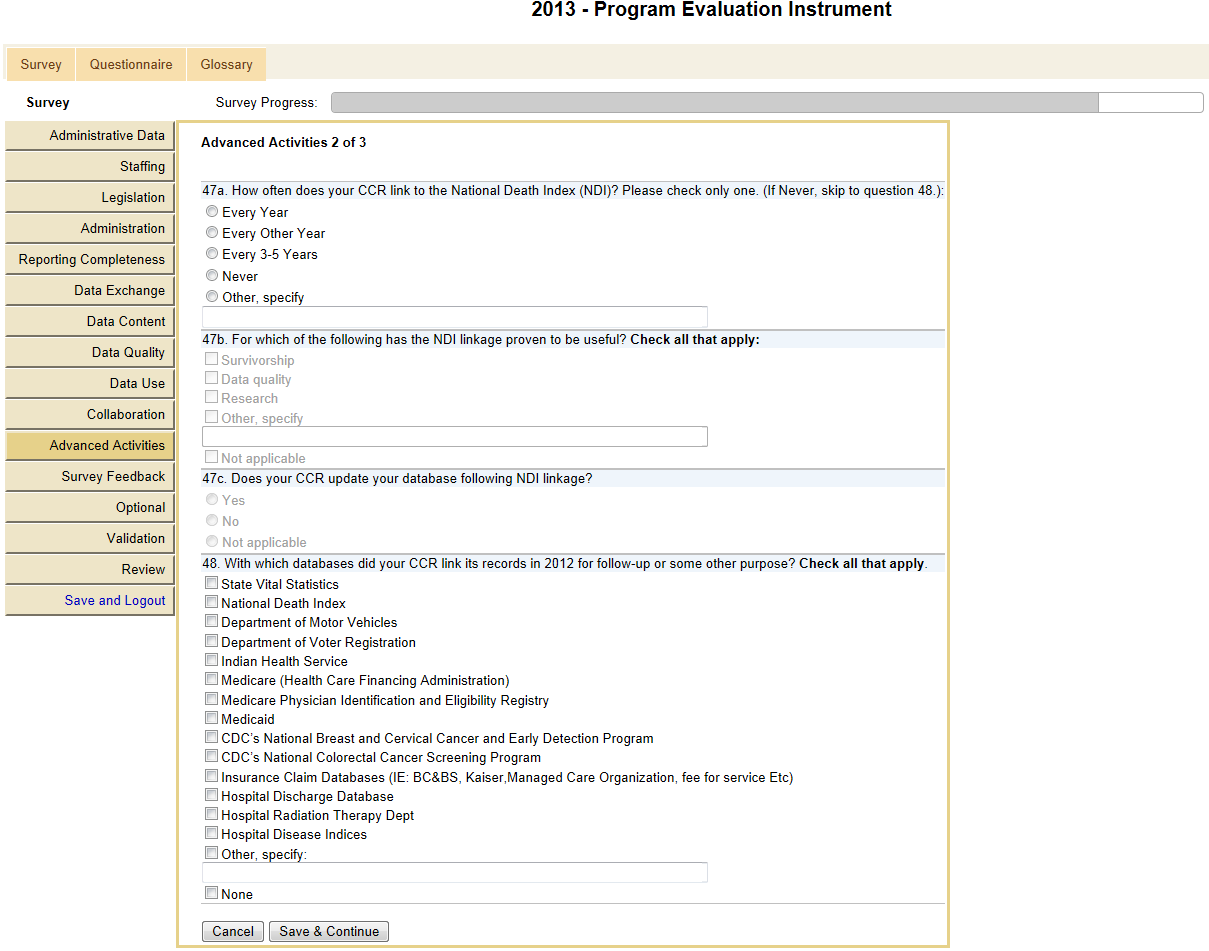Open the Questionnaire tab

point(131,64)
